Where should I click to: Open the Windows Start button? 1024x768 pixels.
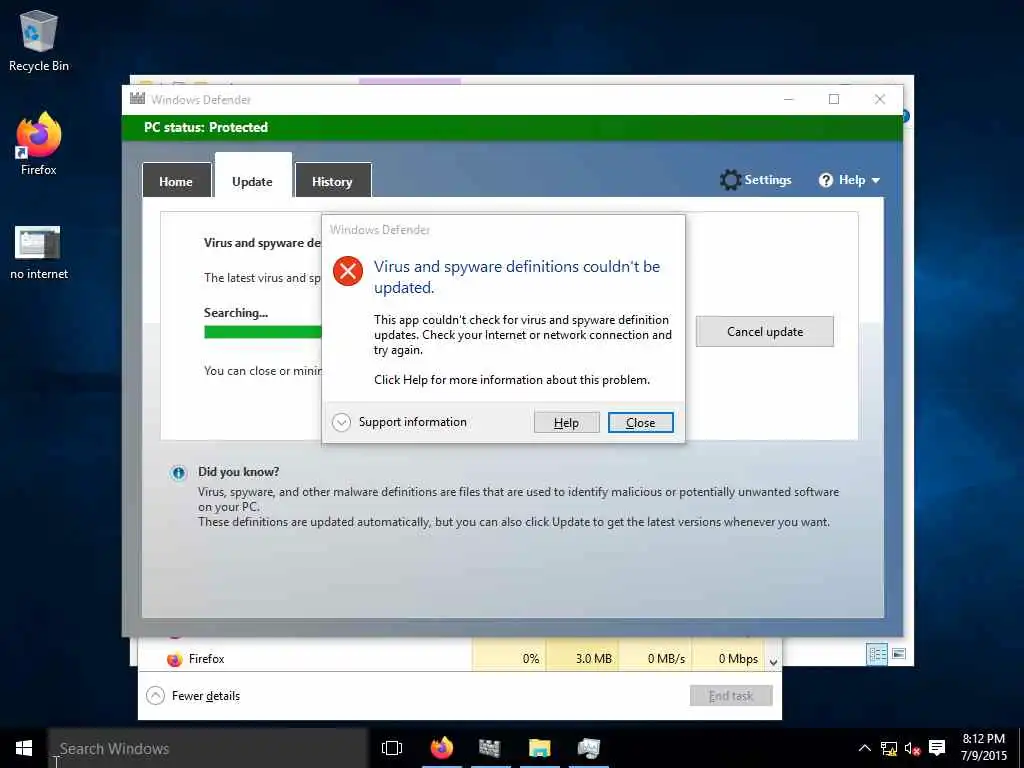[x=24, y=748]
